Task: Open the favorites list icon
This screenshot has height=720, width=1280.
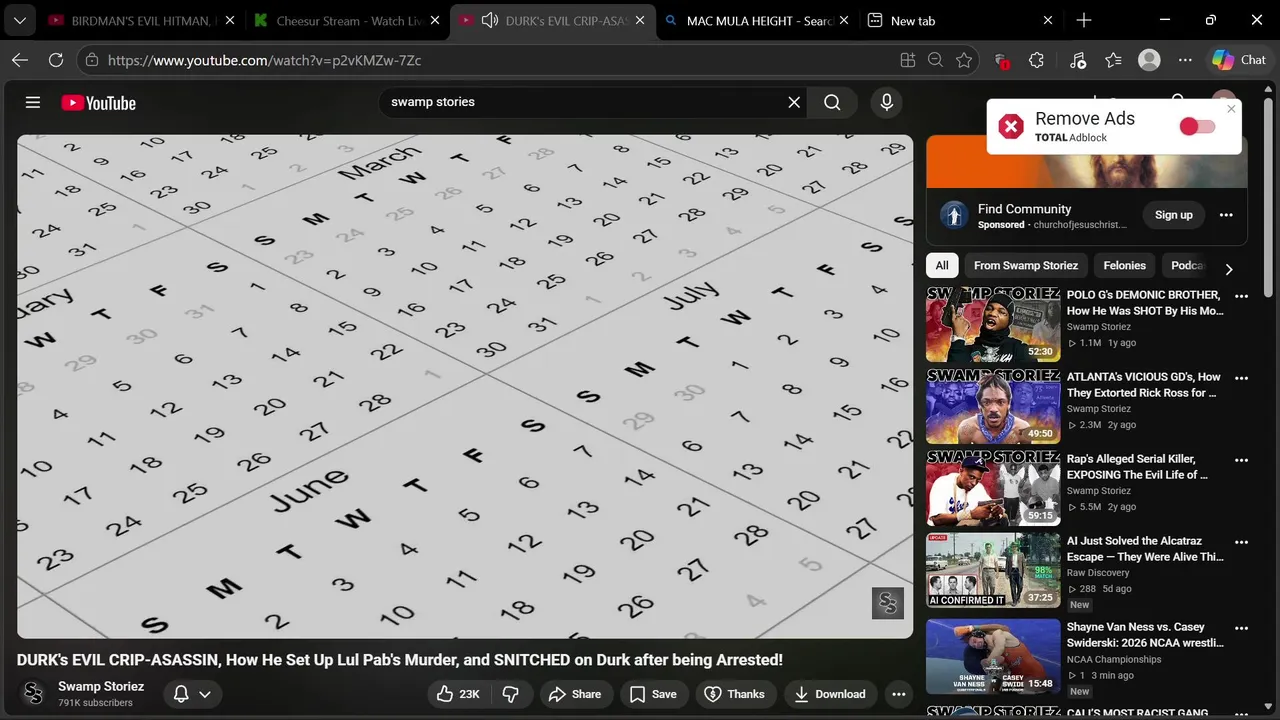Action: [1113, 60]
